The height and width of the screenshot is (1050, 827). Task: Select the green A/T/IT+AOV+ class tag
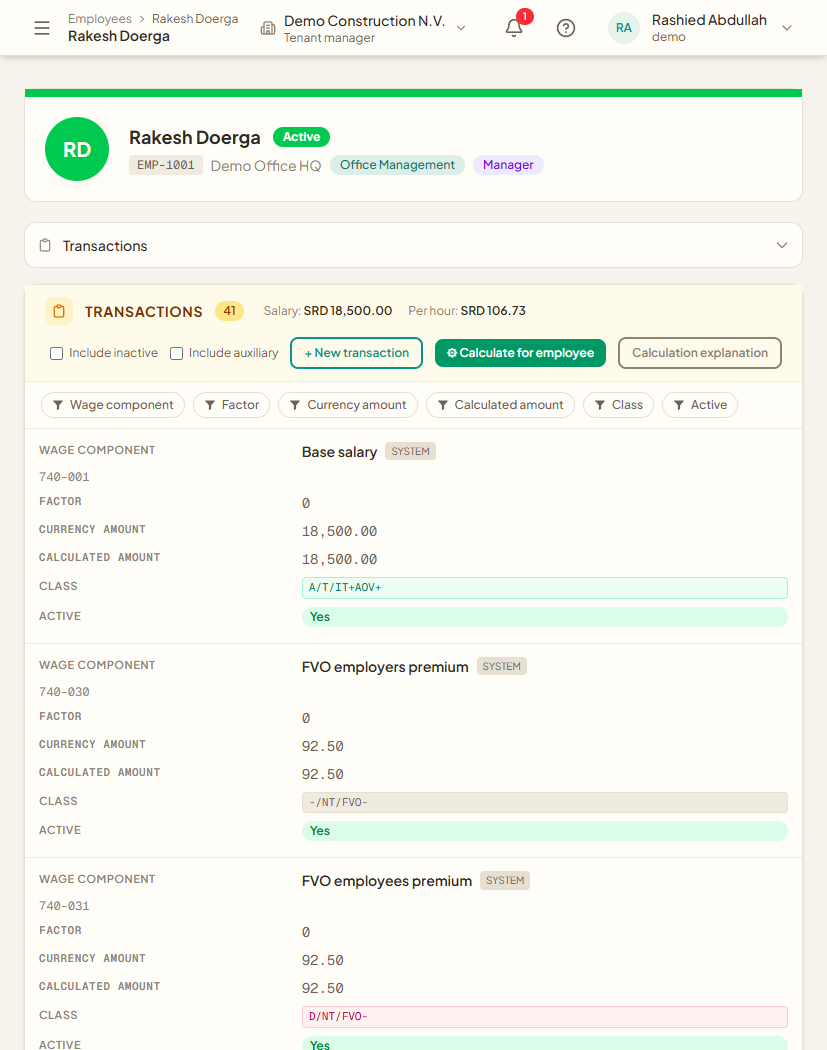click(544, 588)
